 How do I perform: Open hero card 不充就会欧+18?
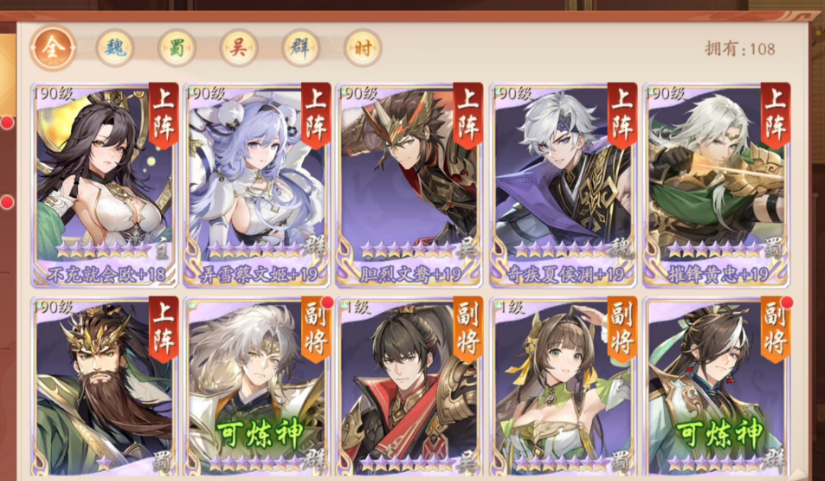pos(104,185)
